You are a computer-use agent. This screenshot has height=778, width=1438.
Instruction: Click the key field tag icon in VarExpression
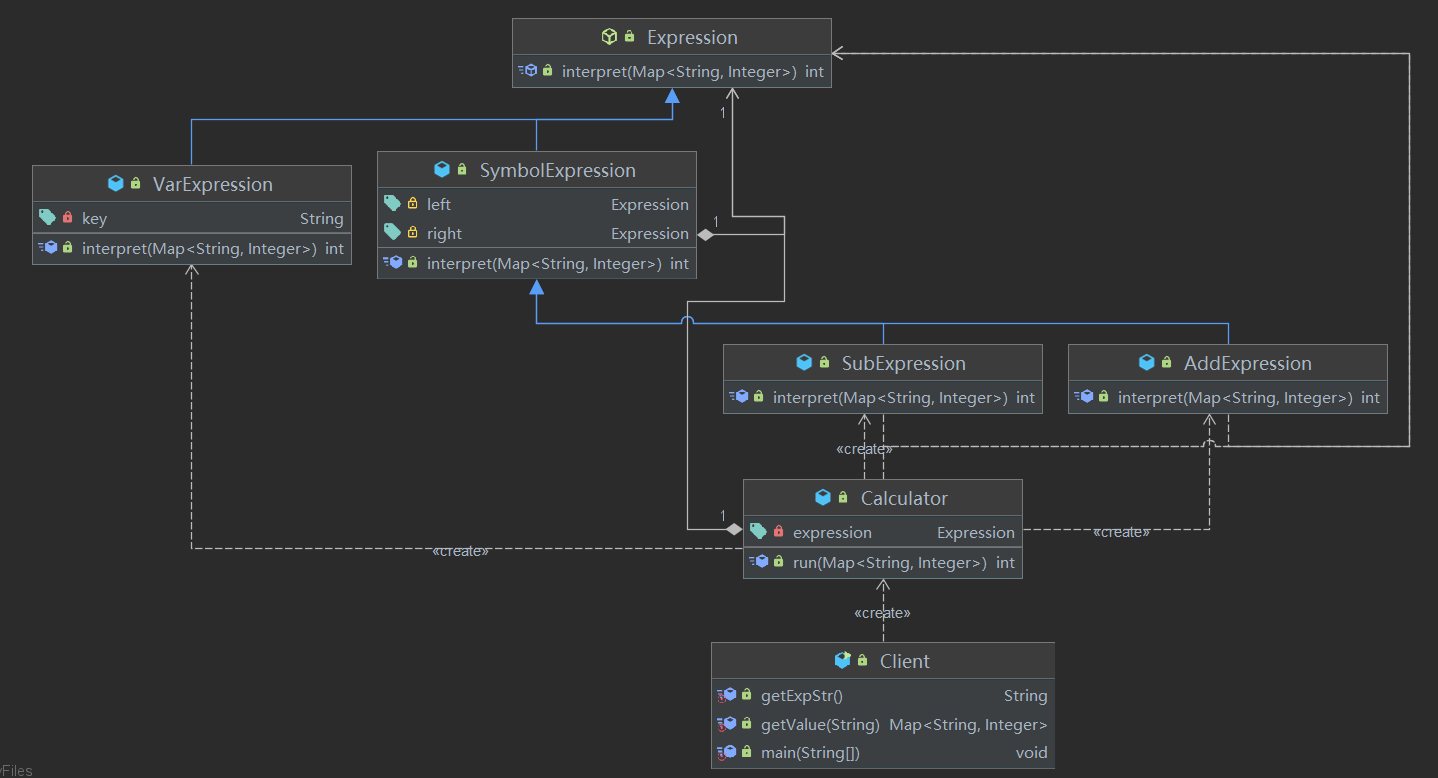[x=47, y=217]
